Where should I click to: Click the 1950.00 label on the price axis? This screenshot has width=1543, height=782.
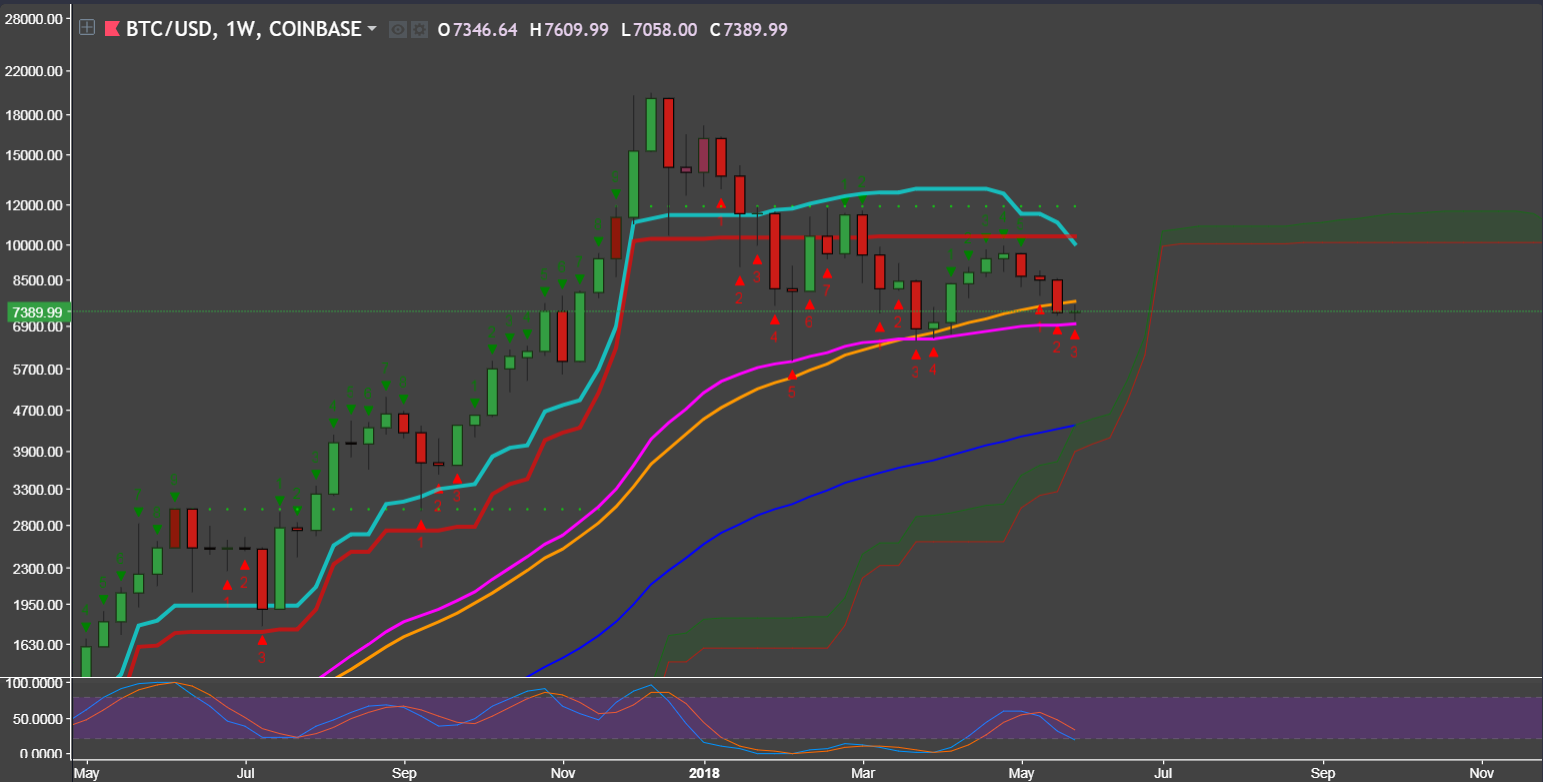click(39, 605)
